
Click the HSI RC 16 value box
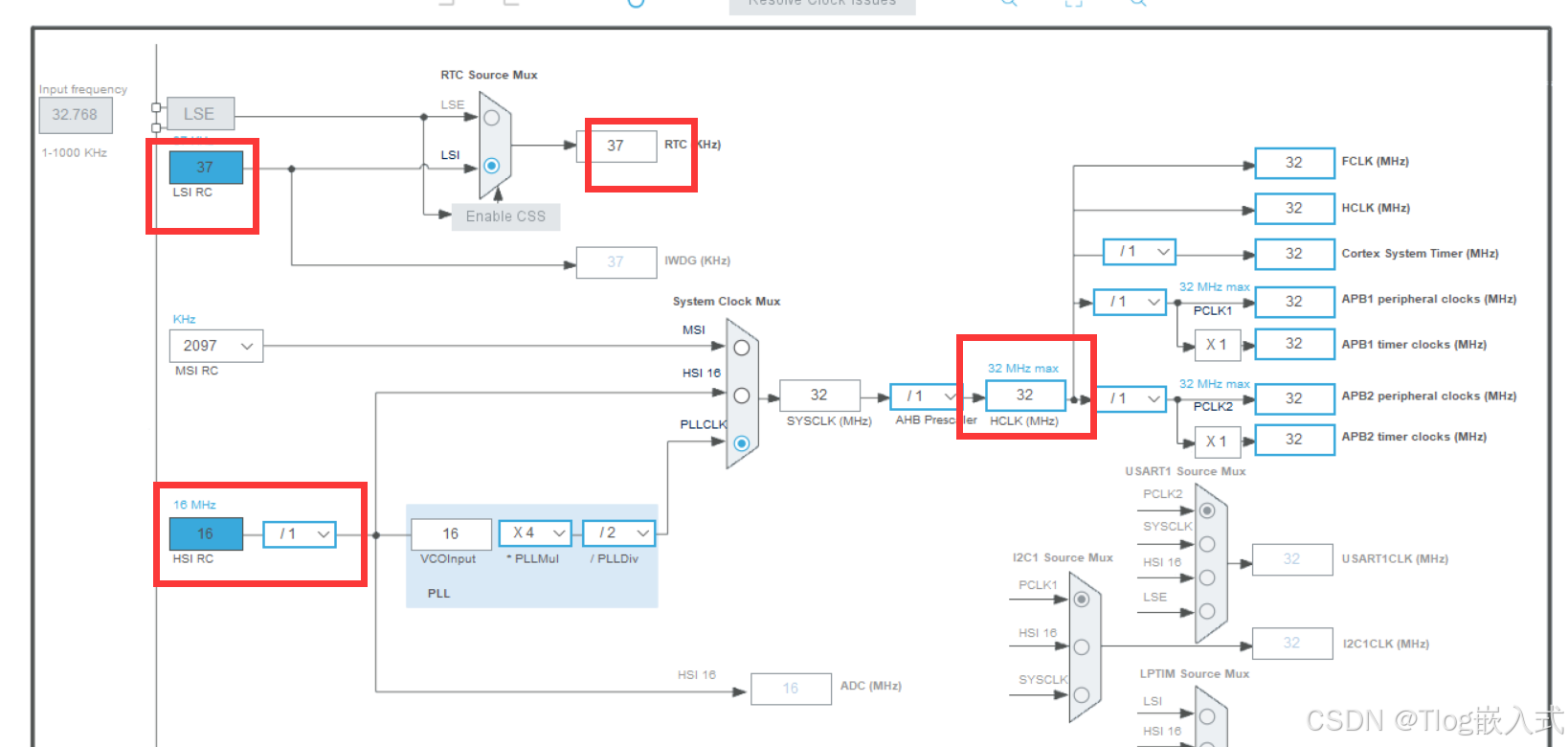pos(206,533)
